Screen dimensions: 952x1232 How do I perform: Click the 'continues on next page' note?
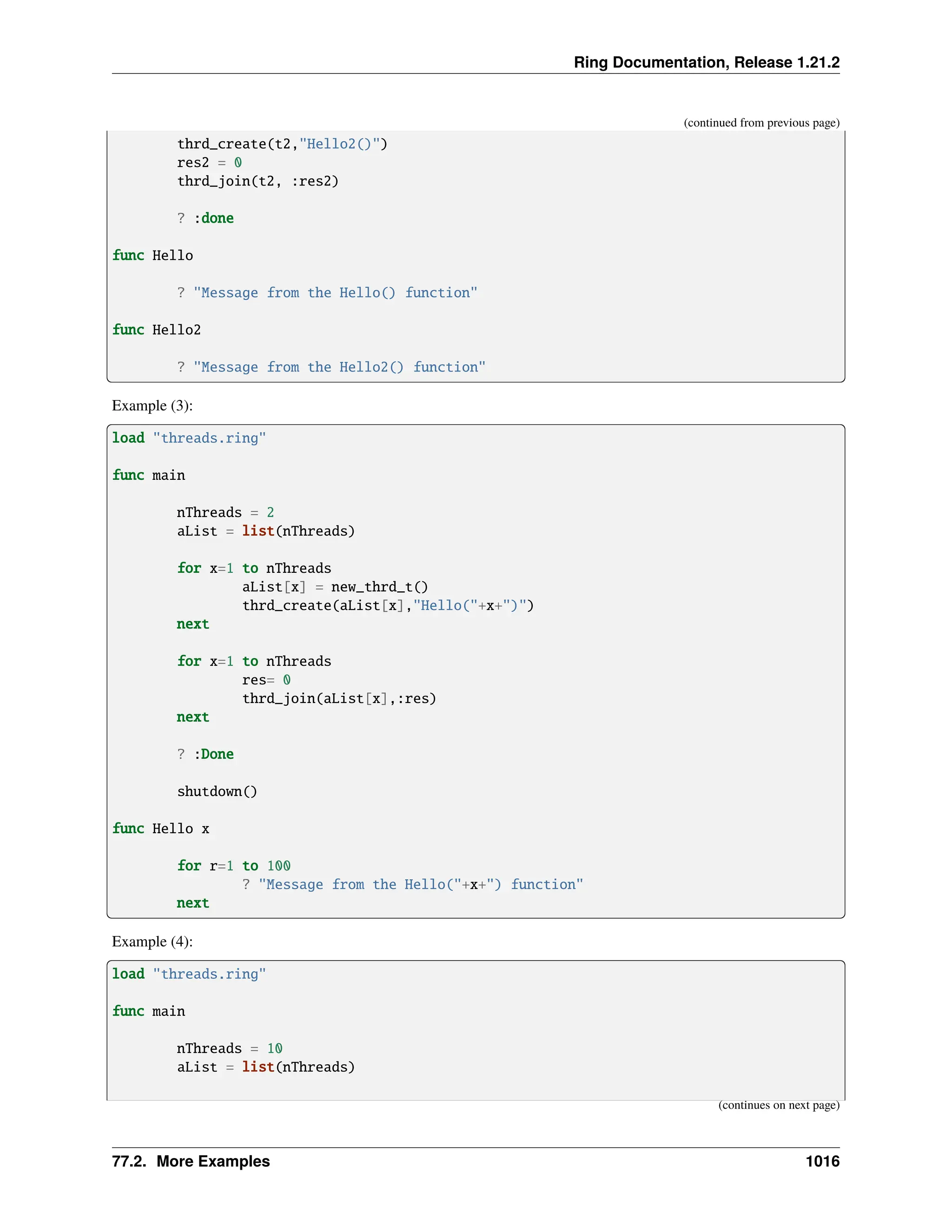(x=778, y=1105)
